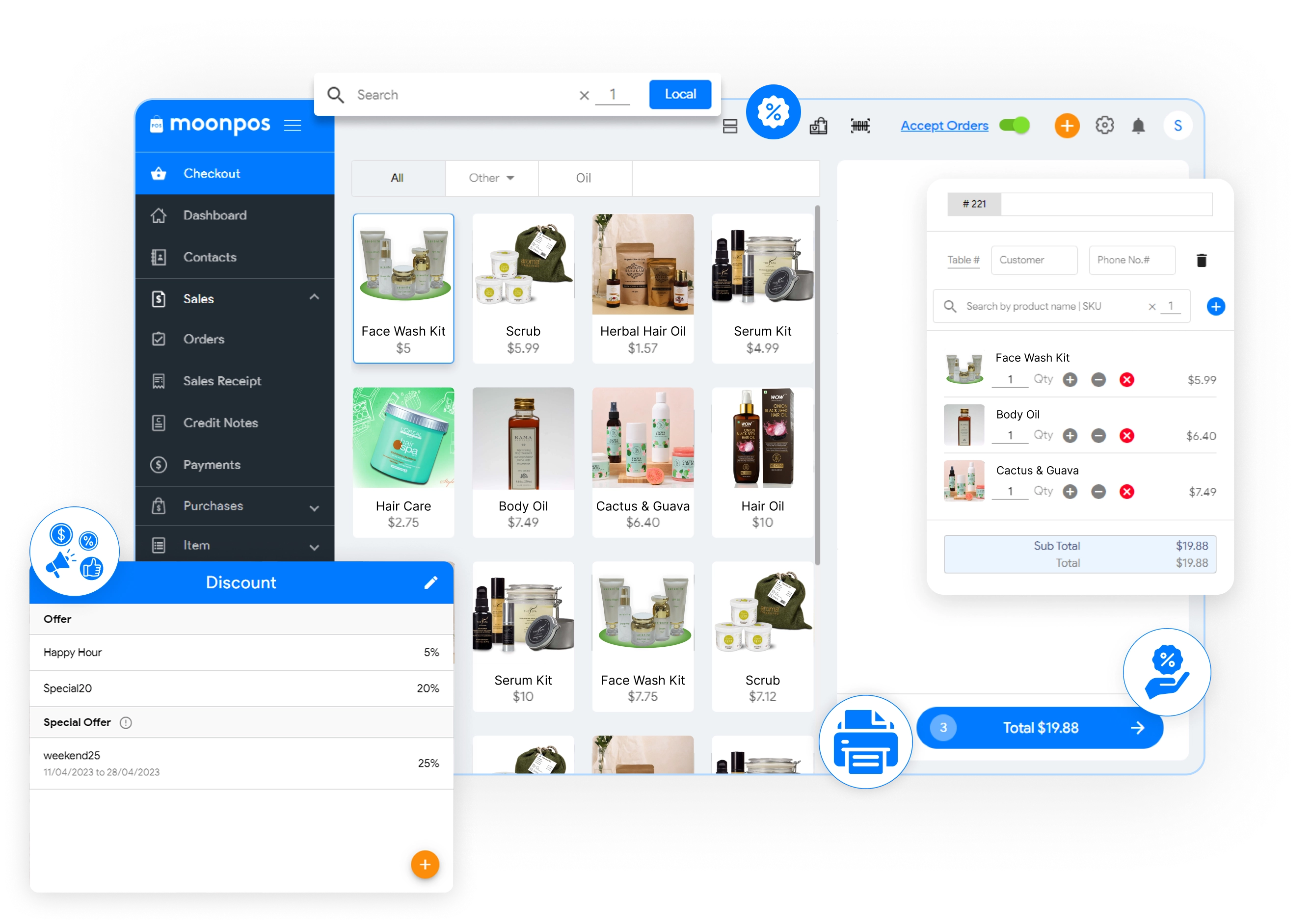Click the Customer name input field
Viewport: 1311px width, 924px height.
[x=1034, y=260]
